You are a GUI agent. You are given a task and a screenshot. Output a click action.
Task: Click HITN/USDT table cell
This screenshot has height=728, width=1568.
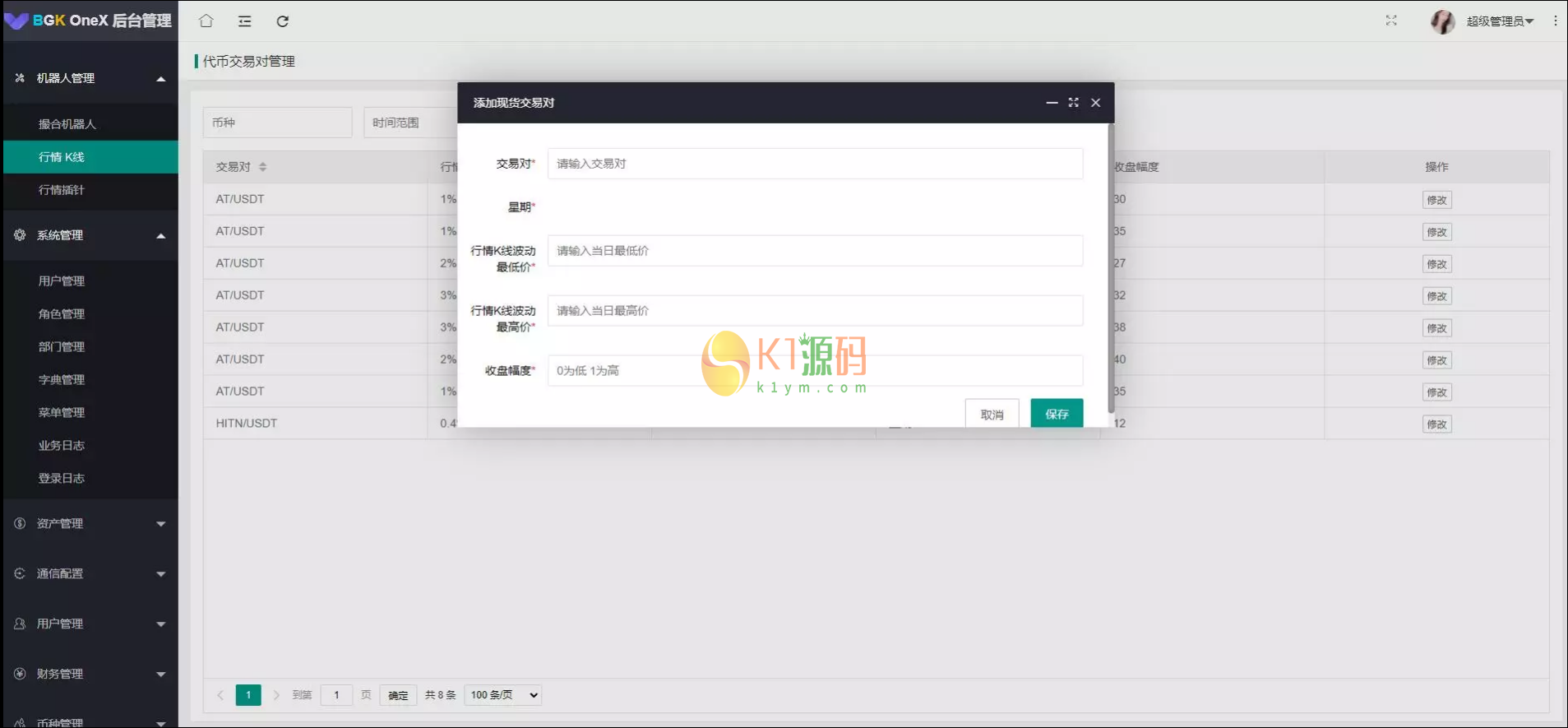316,424
